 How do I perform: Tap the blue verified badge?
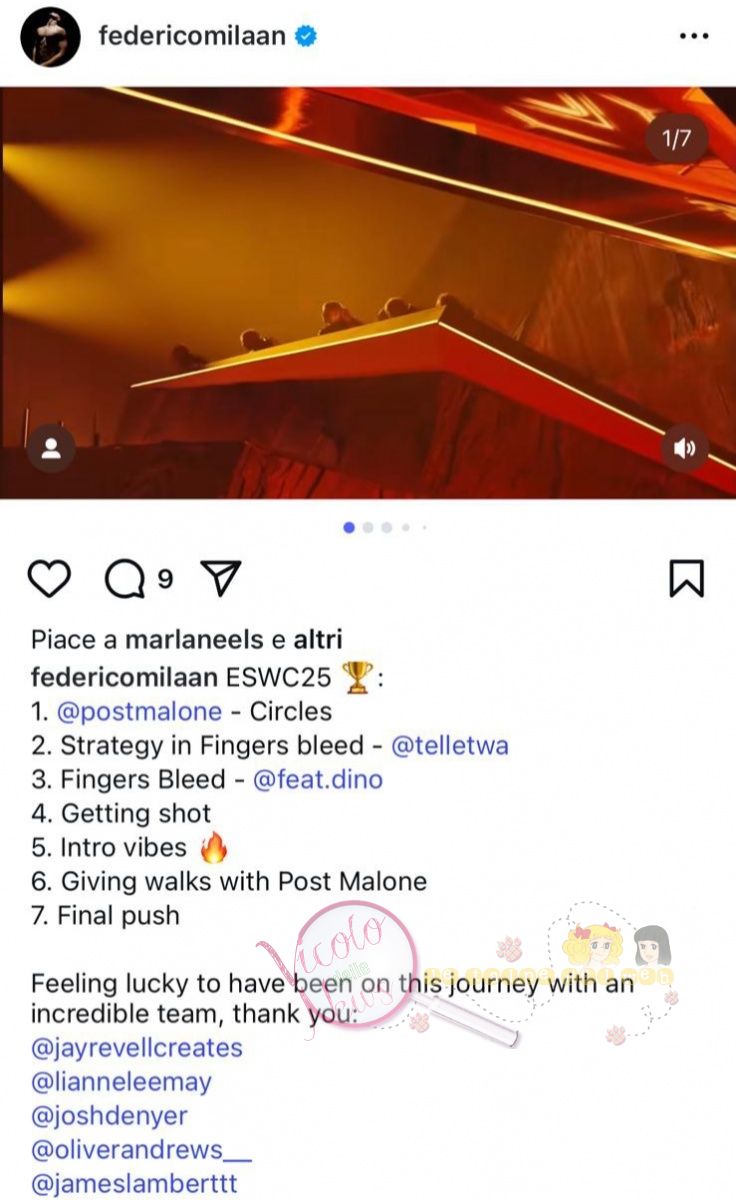click(x=307, y=36)
